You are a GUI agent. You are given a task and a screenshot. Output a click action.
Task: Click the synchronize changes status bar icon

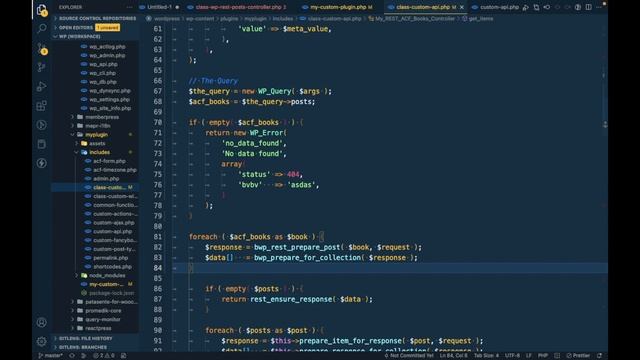[72, 356]
